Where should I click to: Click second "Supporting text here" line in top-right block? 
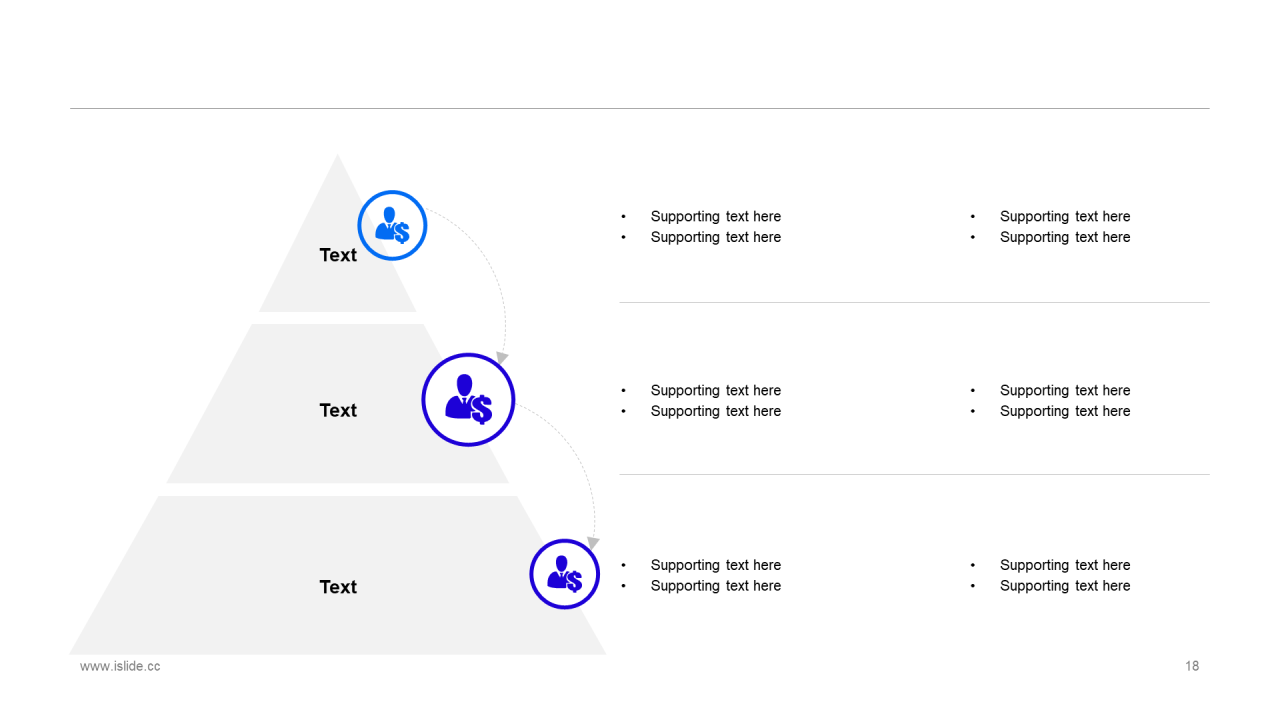click(1065, 237)
